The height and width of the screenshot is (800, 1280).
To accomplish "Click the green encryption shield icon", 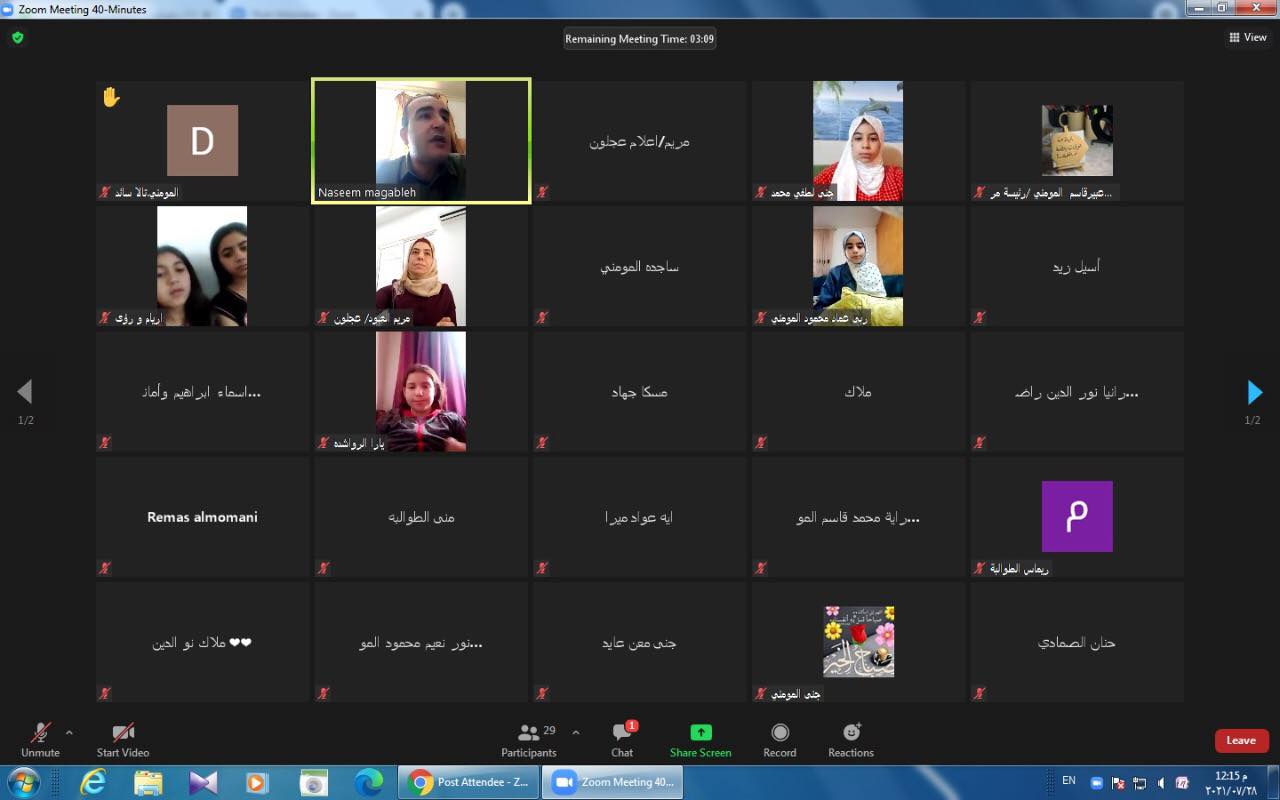I will tap(17, 38).
